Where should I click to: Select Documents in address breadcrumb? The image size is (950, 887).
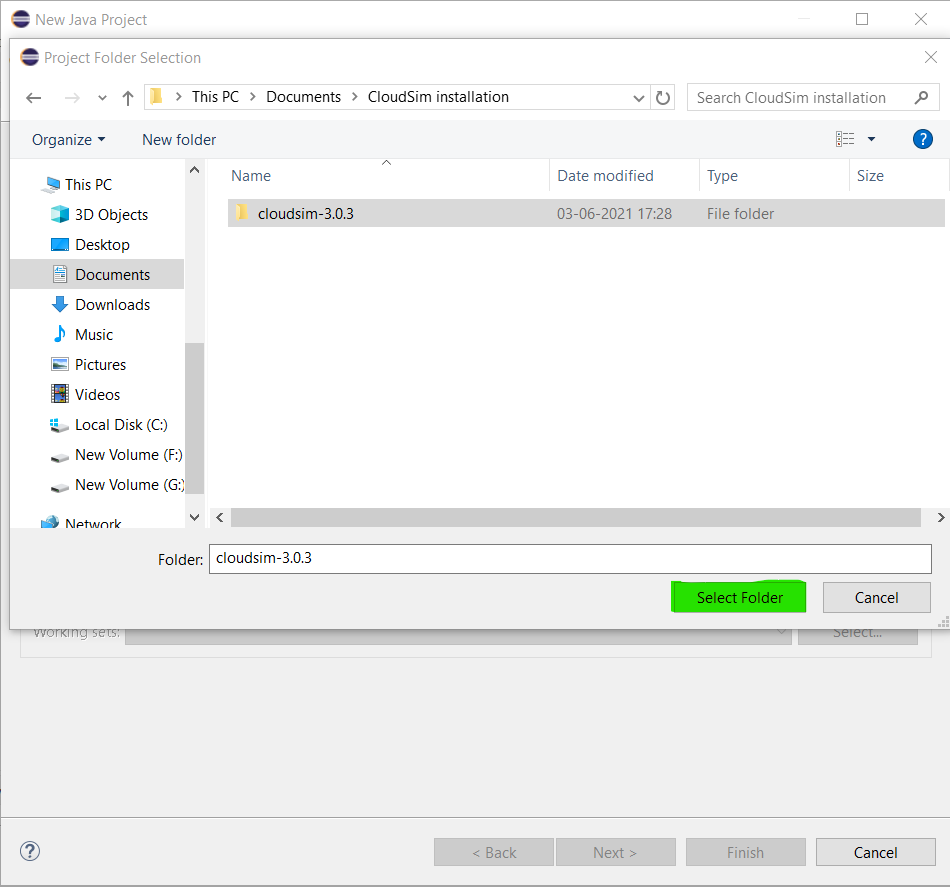point(304,97)
